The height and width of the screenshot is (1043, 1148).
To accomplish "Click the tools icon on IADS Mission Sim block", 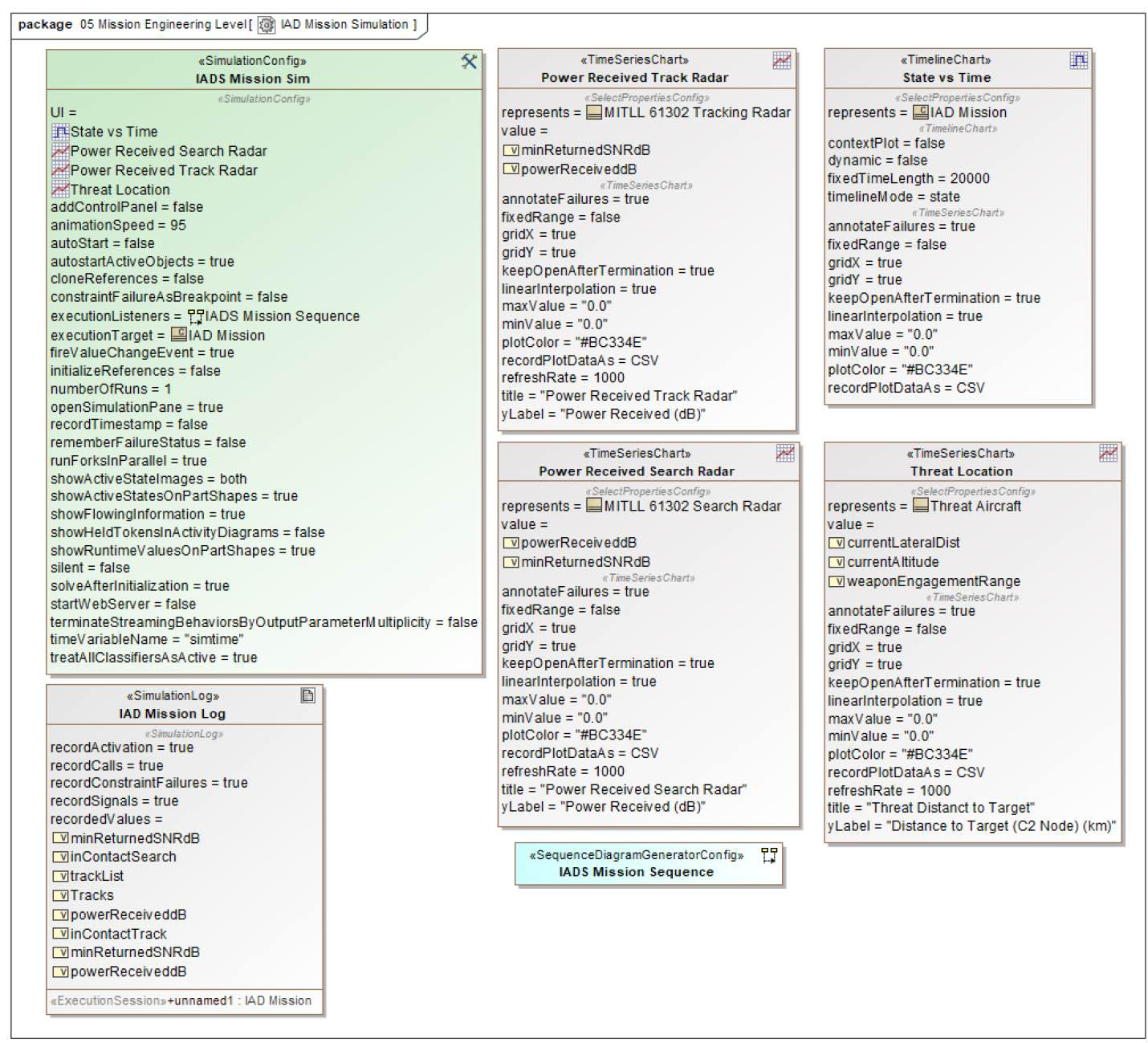I will coord(469,61).
